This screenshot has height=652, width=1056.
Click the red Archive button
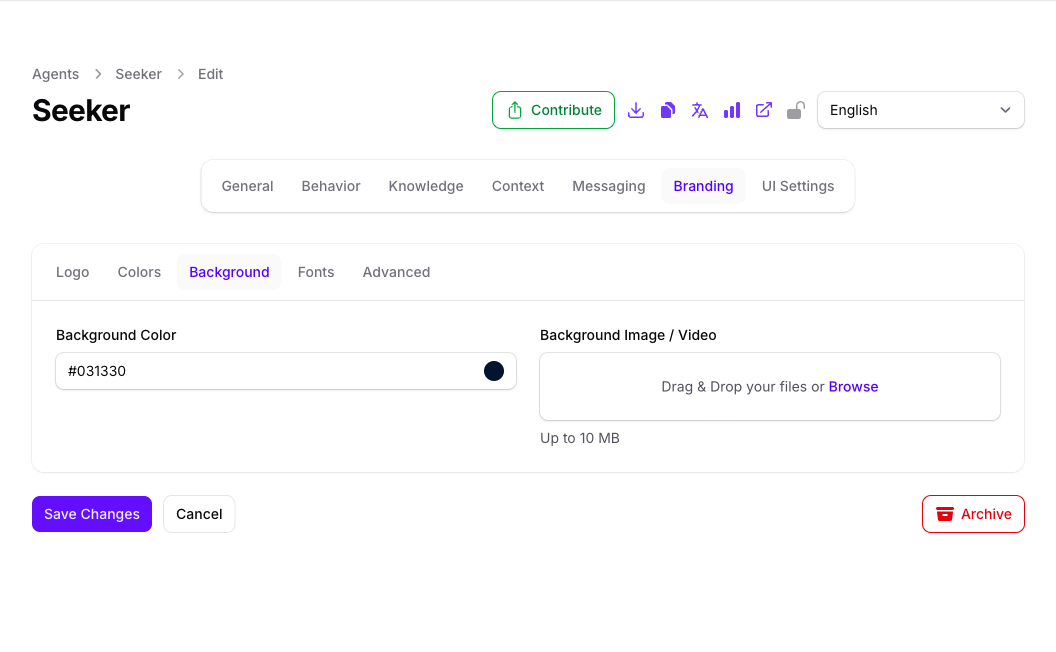973,514
